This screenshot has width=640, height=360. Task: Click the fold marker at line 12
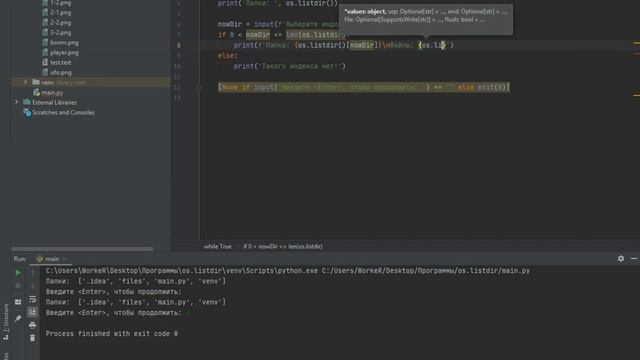tap(199, 87)
